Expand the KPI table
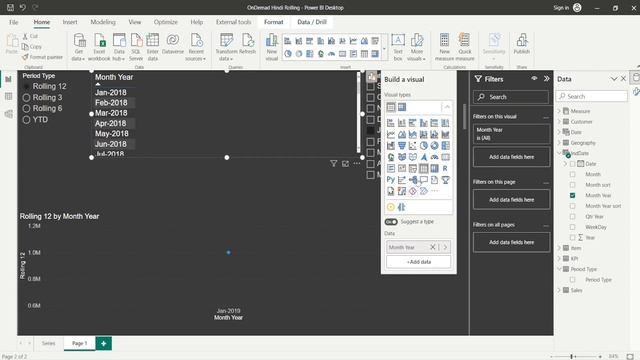The height and width of the screenshot is (360, 640). tap(559, 258)
